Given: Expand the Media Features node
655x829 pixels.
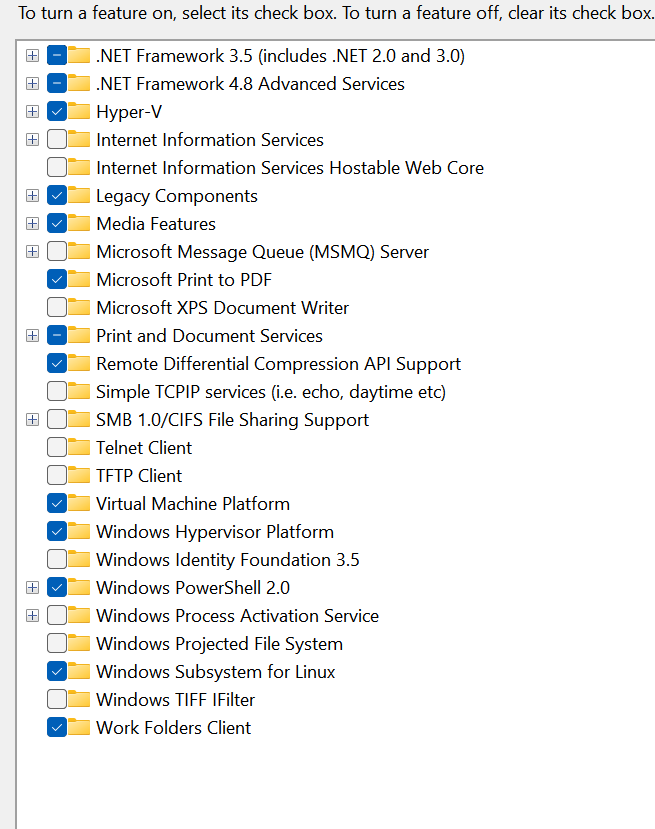Looking at the screenshot, I should click(x=32, y=224).
